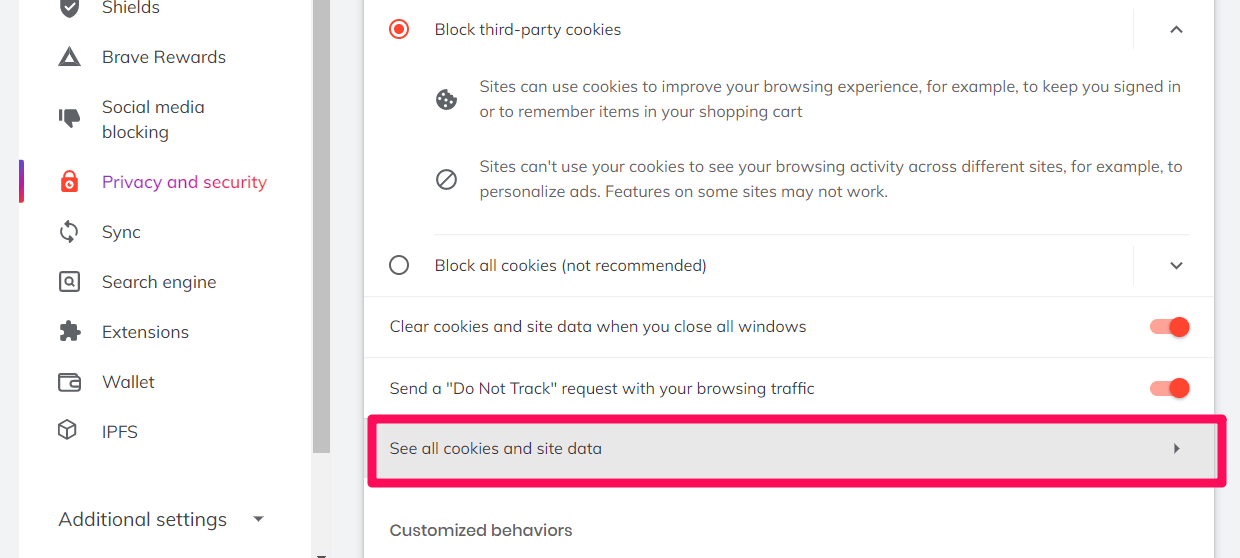
Task: Click the IPFS cube icon
Action: 69,432
